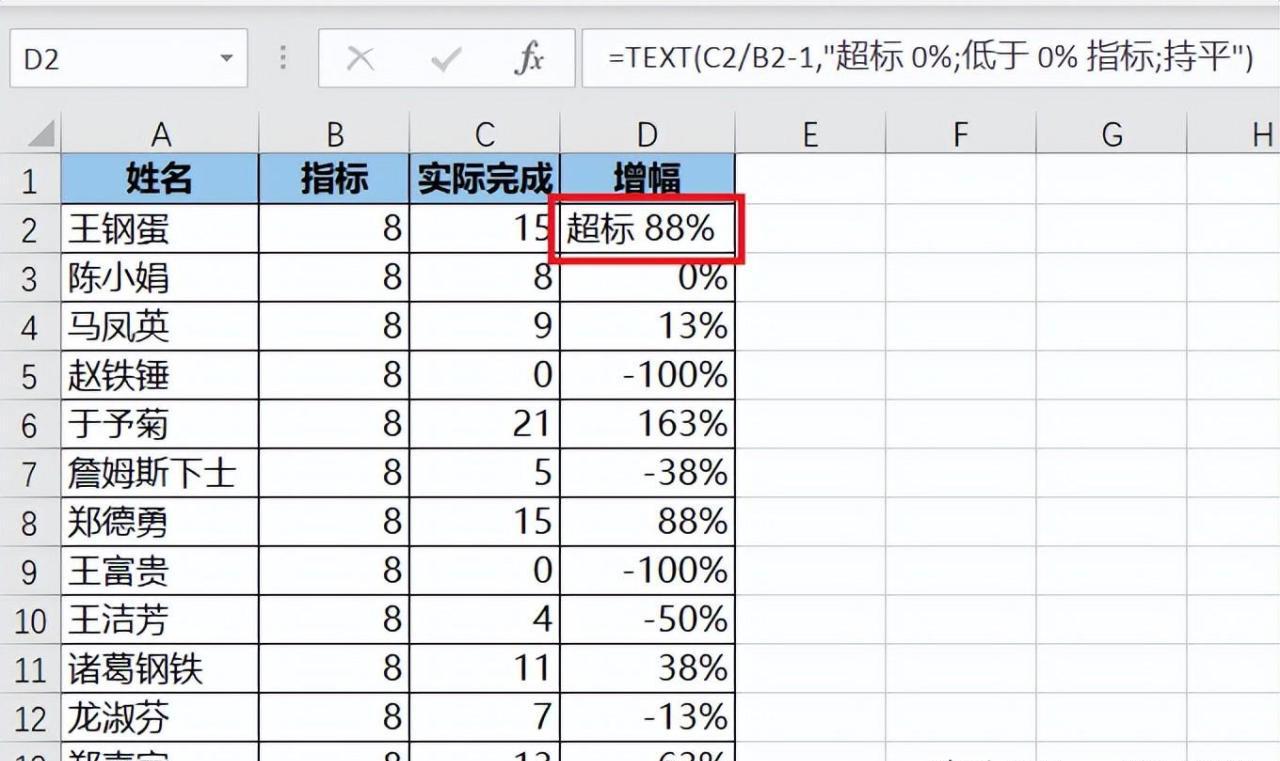Click the 实际完成 header cell
This screenshot has height=761, width=1280.
pos(485,180)
